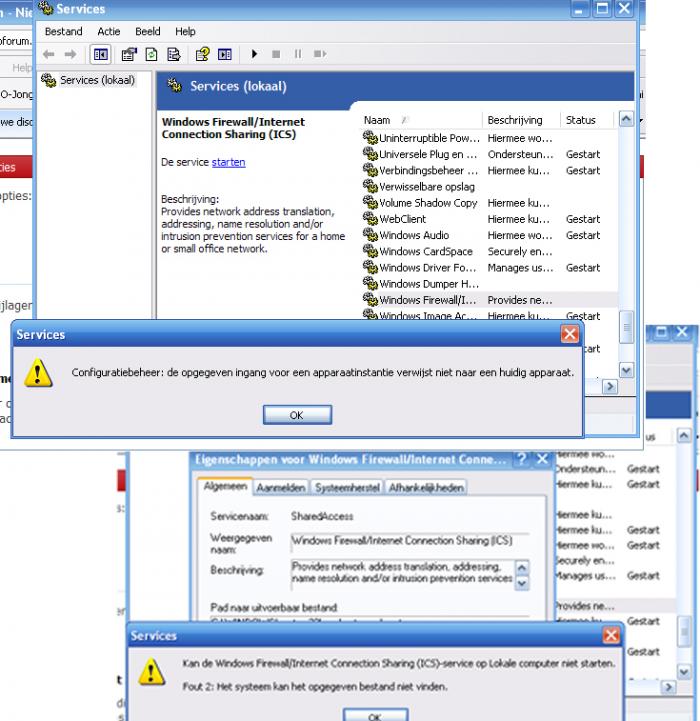This screenshot has height=721, width=700.
Task: Click the Refresh toolbar icon
Action: 151,54
